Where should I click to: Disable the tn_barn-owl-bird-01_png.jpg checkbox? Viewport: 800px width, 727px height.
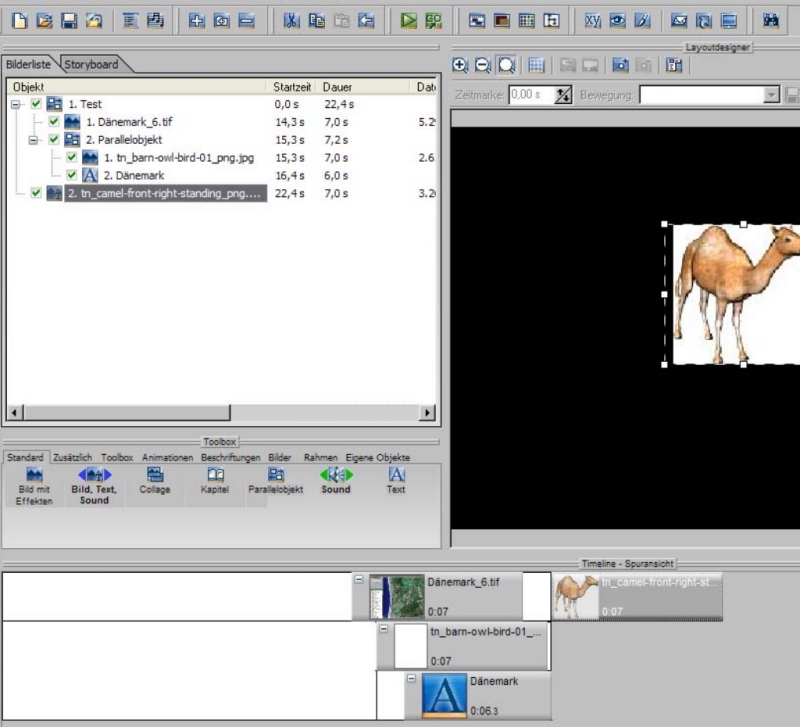click(x=71, y=158)
